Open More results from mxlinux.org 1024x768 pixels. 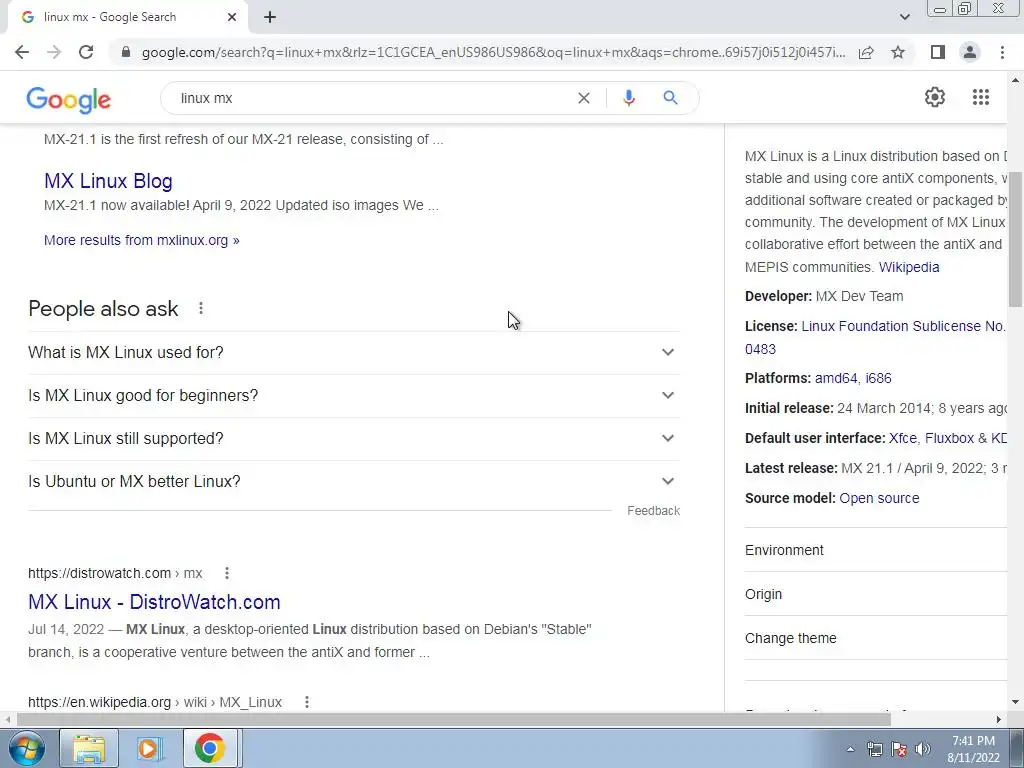(x=142, y=240)
